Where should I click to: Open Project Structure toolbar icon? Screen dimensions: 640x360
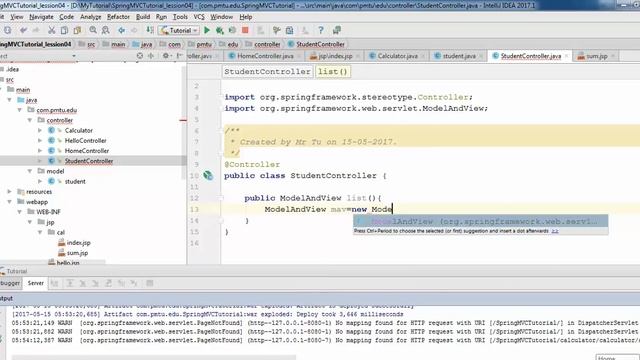click(289, 30)
